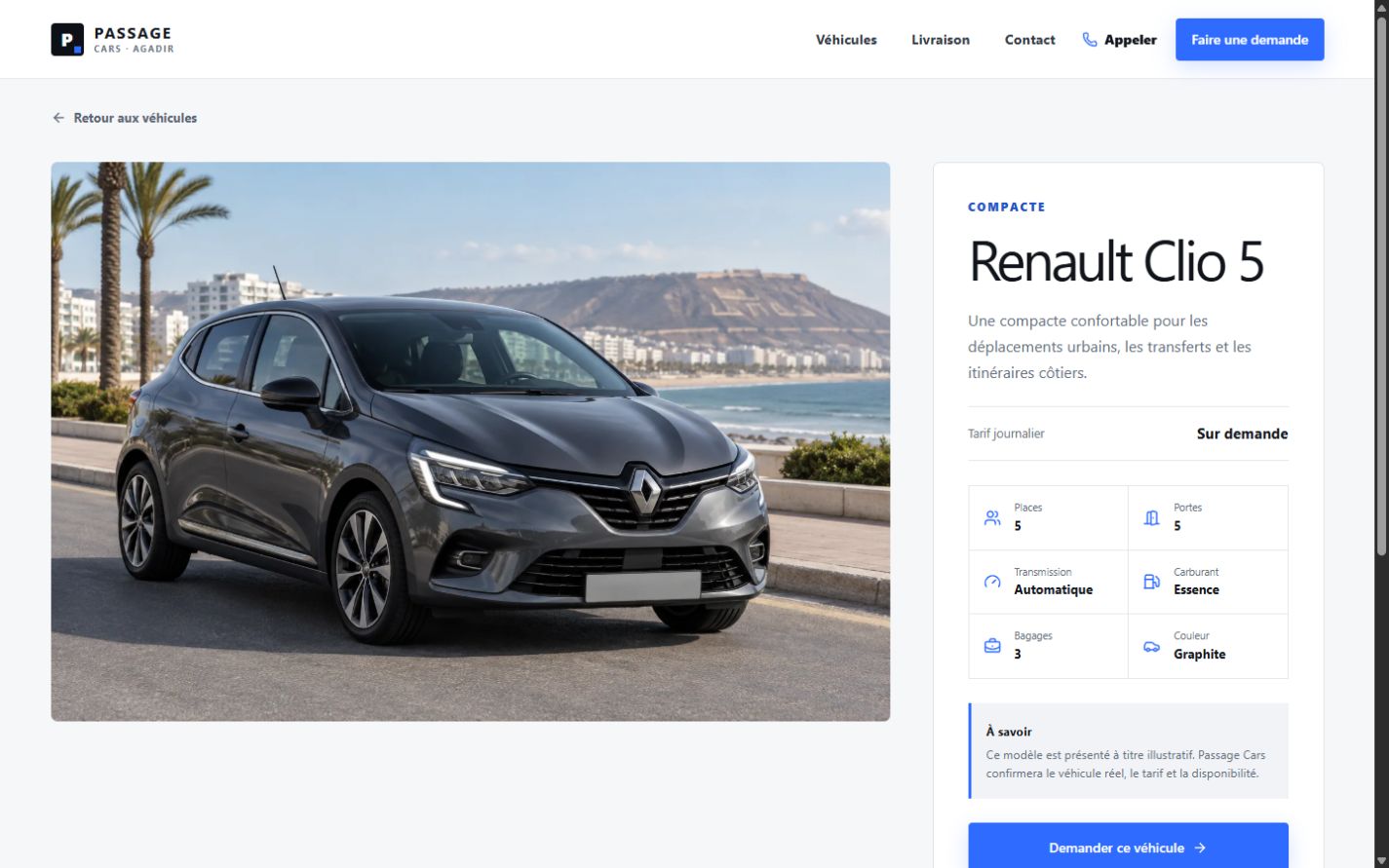Click the illustrative model notice text

click(x=1125, y=764)
